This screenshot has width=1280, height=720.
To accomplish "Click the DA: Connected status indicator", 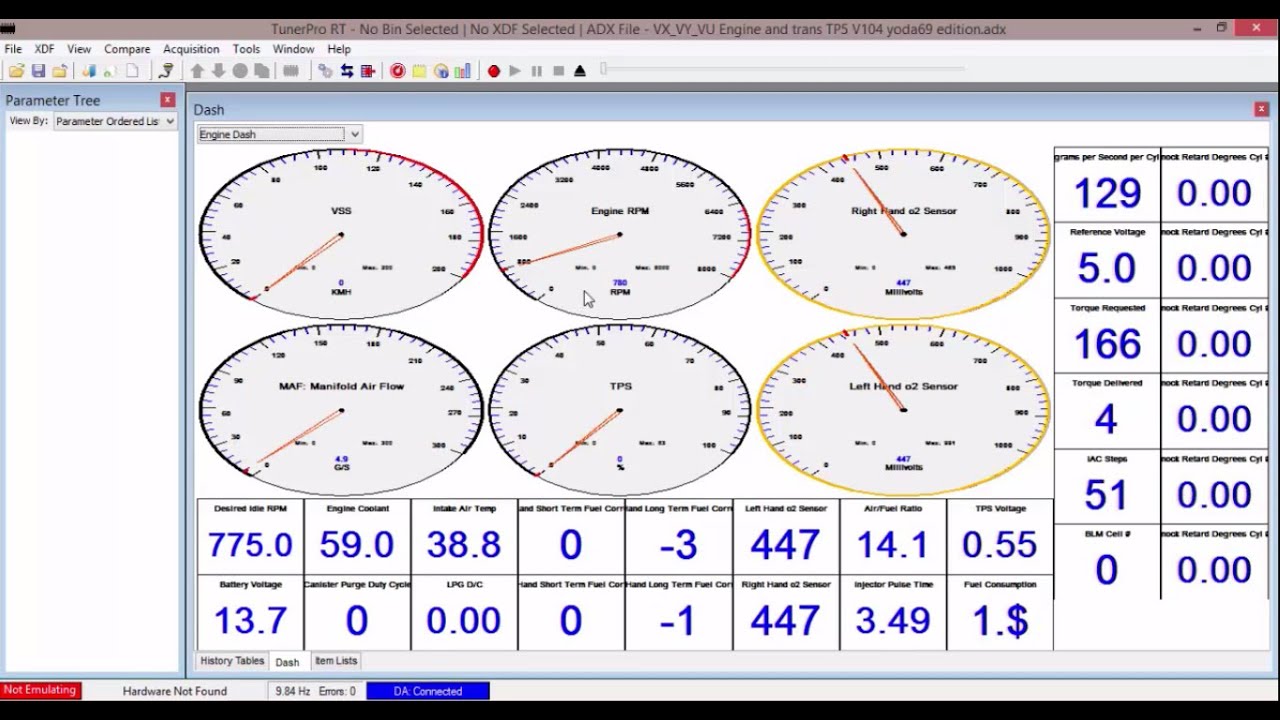I will pos(428,691).
